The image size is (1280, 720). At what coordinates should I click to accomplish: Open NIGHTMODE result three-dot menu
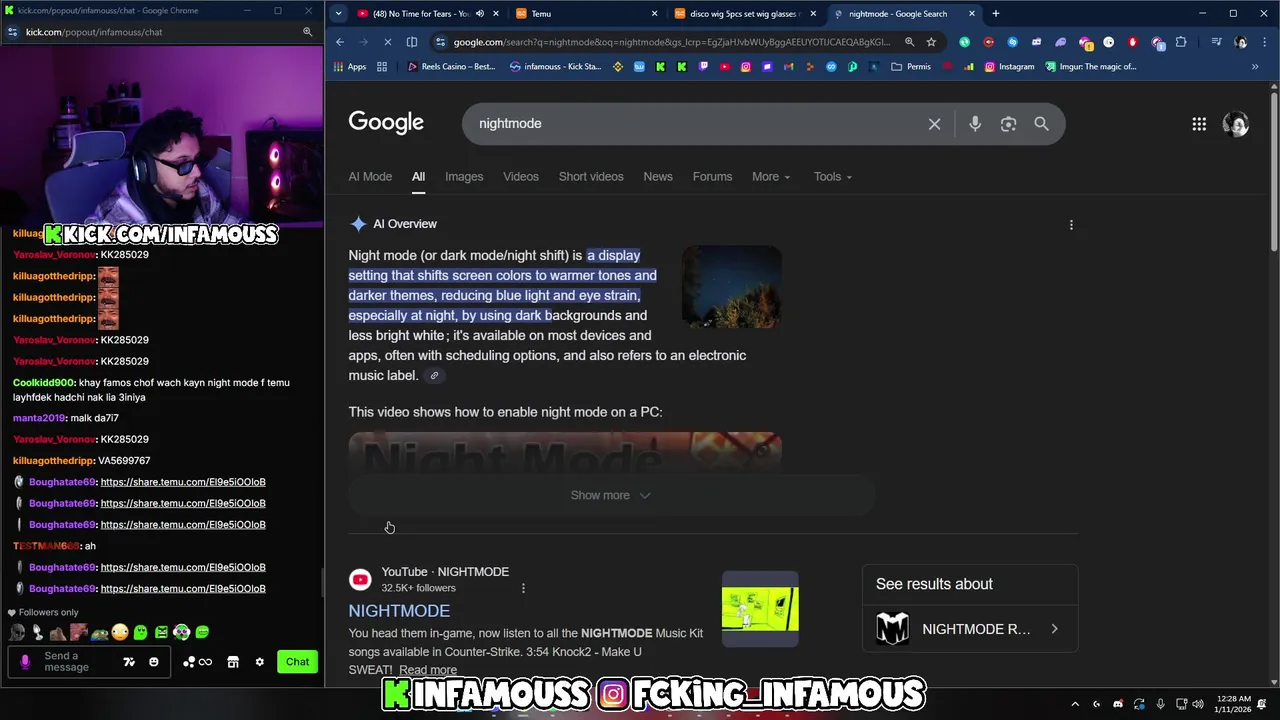pos(523,588)
